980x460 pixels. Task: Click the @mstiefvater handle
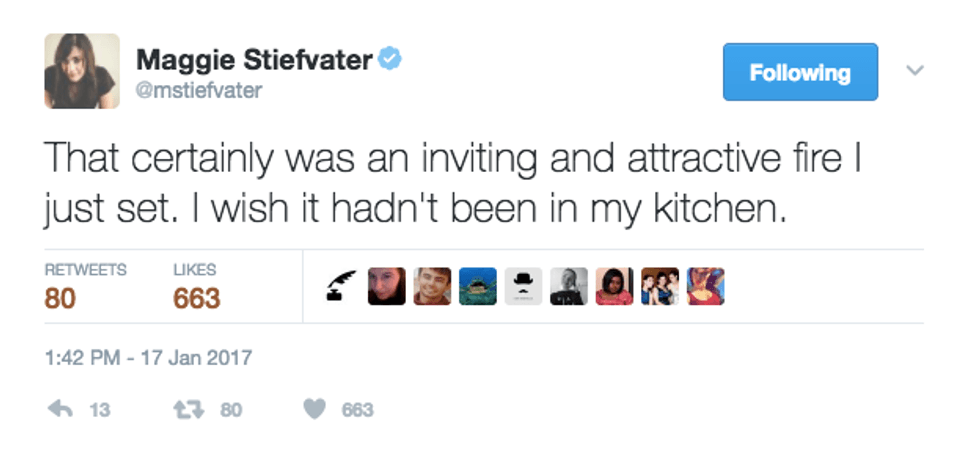tap(199, 90)
